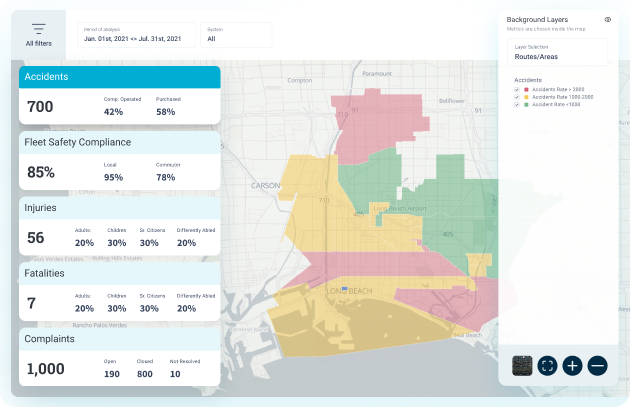The image size is (630, 407).
Task: Click the green accident rate legend swatch
Action: (526, 104)
